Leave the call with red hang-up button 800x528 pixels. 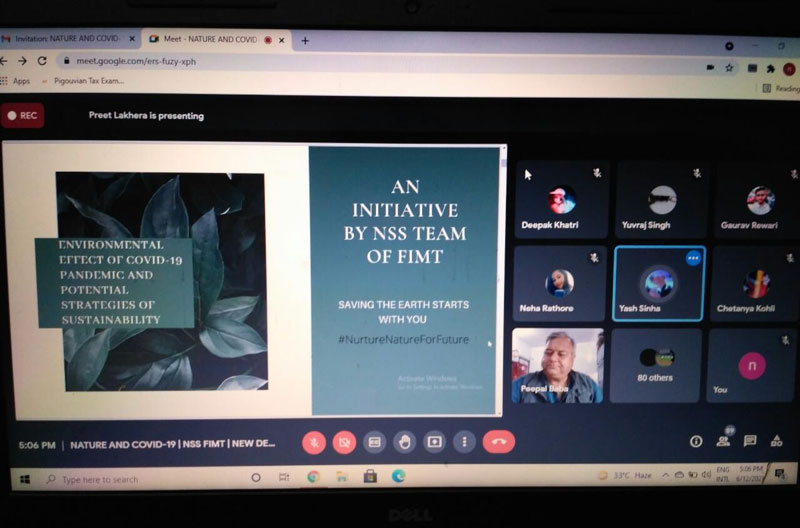click(498, 441)
